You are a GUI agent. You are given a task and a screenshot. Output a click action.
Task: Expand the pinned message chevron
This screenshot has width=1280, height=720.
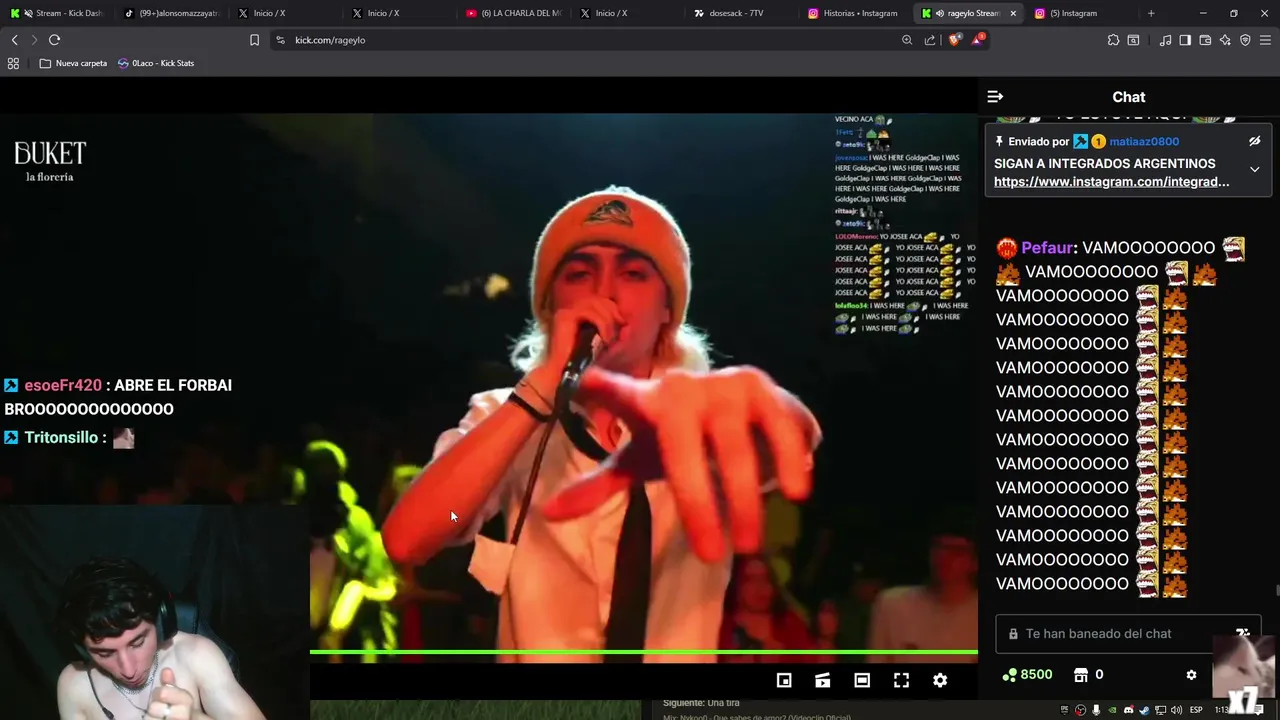(x=1254, y=169)
